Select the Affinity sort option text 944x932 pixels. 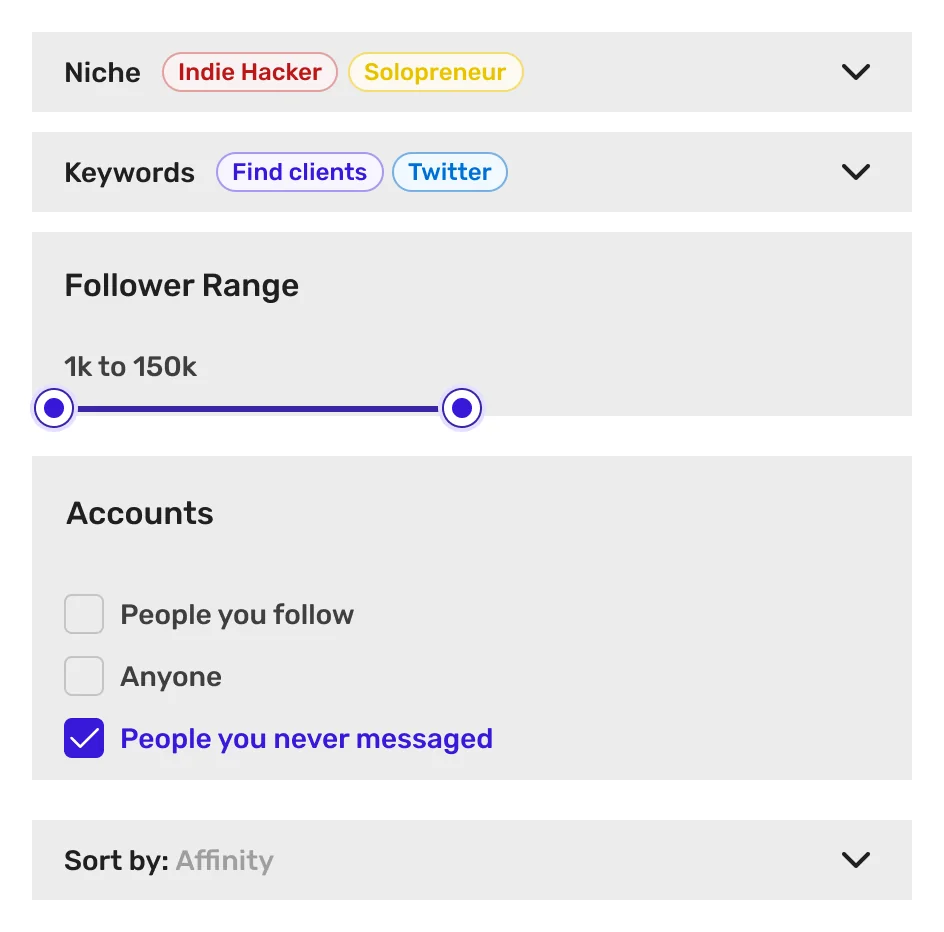pos(224,860)
